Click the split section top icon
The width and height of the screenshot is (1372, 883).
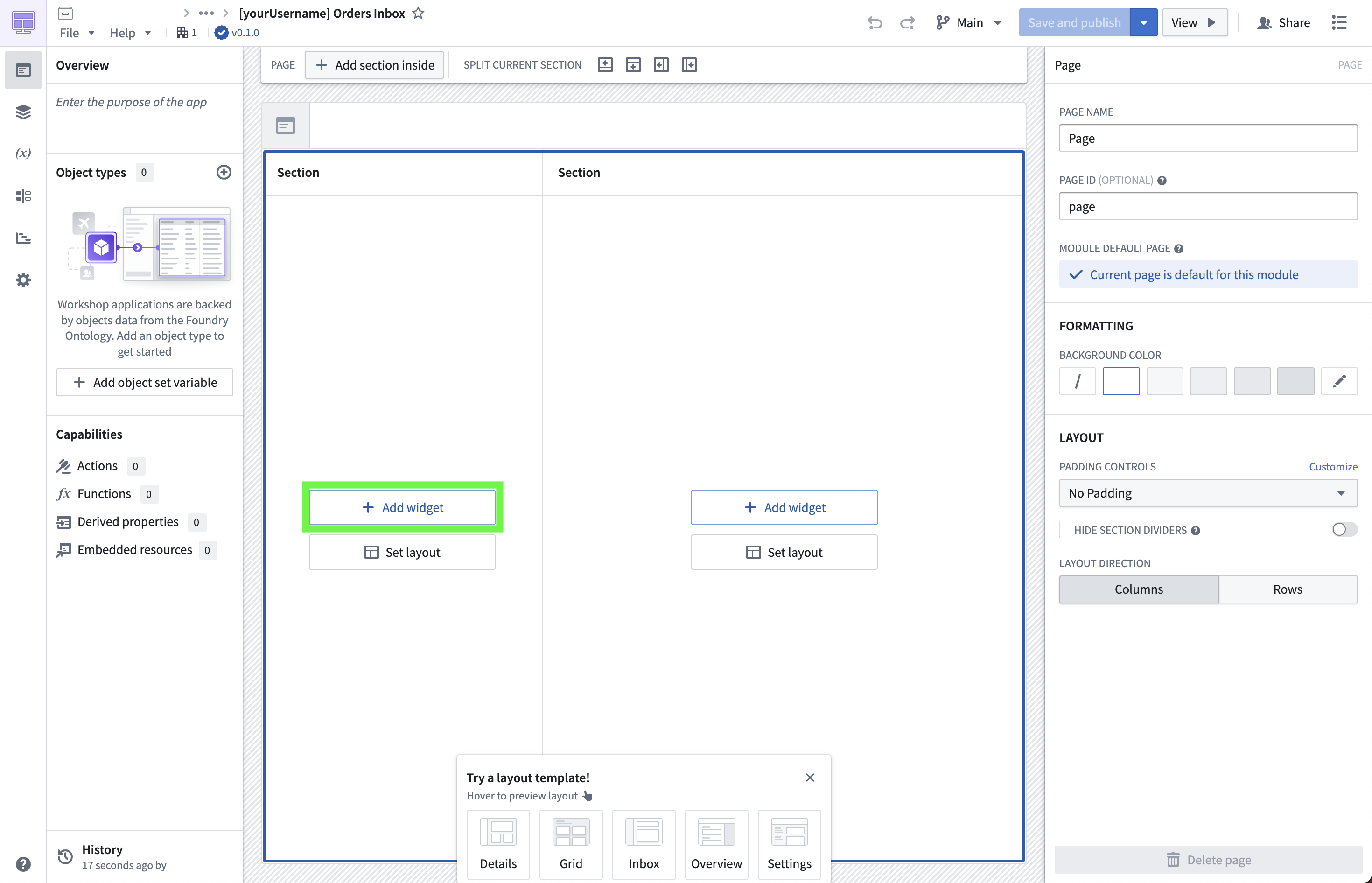[605, 65]
